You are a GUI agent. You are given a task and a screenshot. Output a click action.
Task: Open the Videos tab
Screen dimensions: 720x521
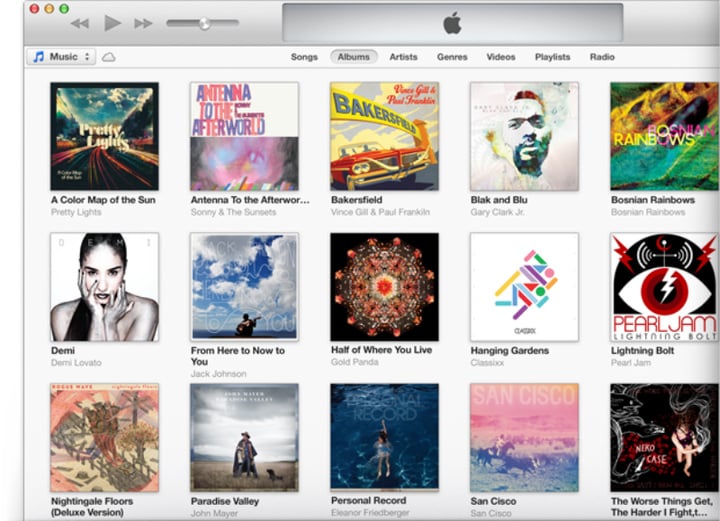point(501,57)
